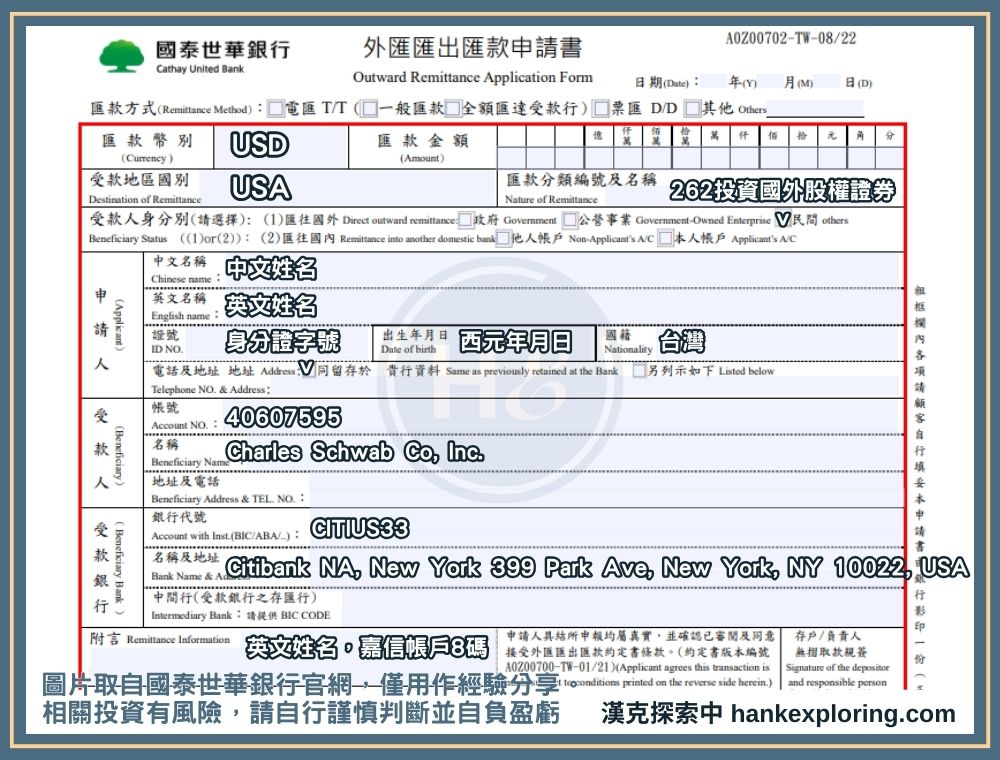Image resolution: width=1000 pixels, height=760 pixels.
Task: Click the 存戶/負責人 signature label
Action: 828,636
